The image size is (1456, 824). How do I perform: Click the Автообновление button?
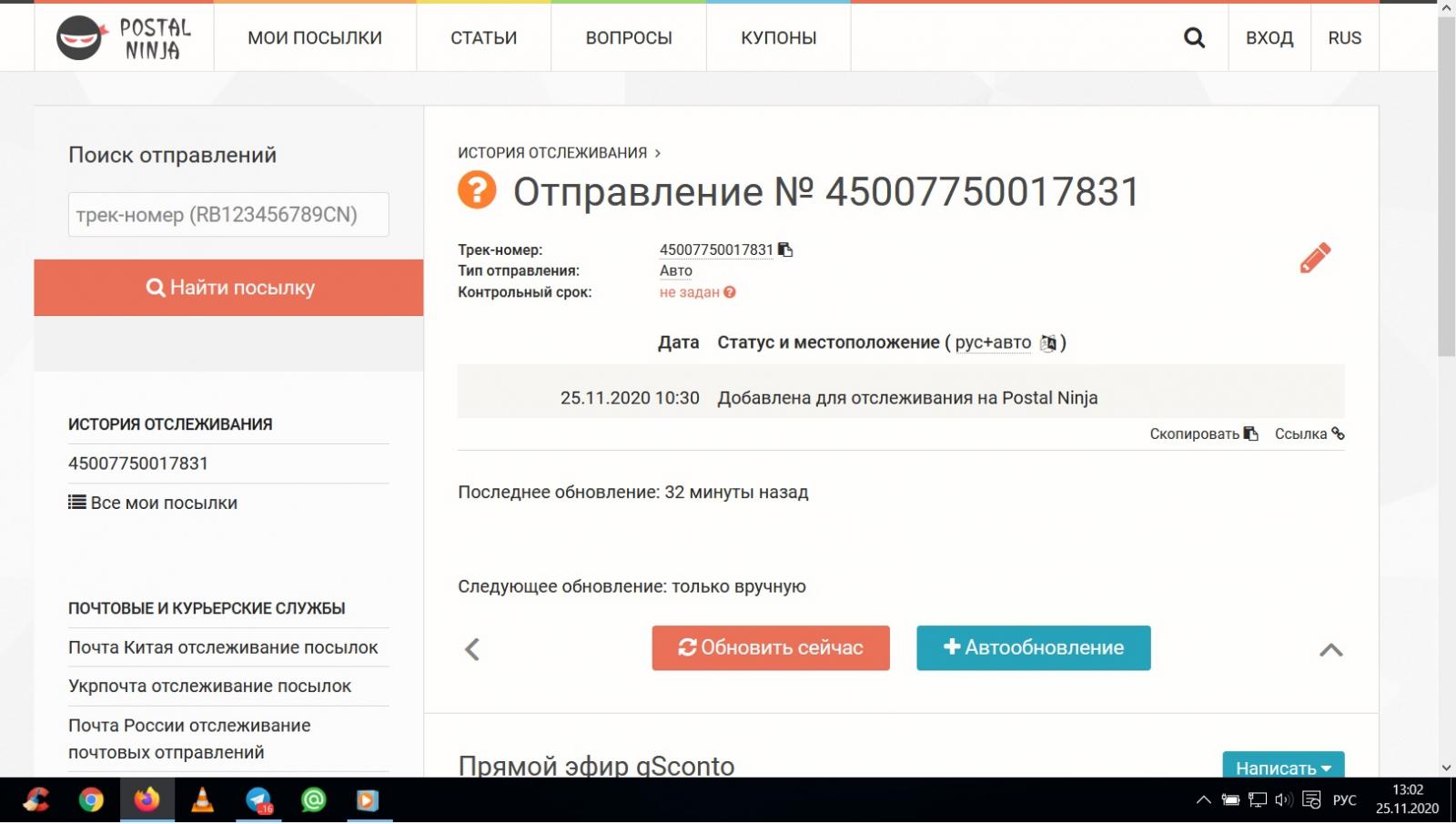(1033, 648)
